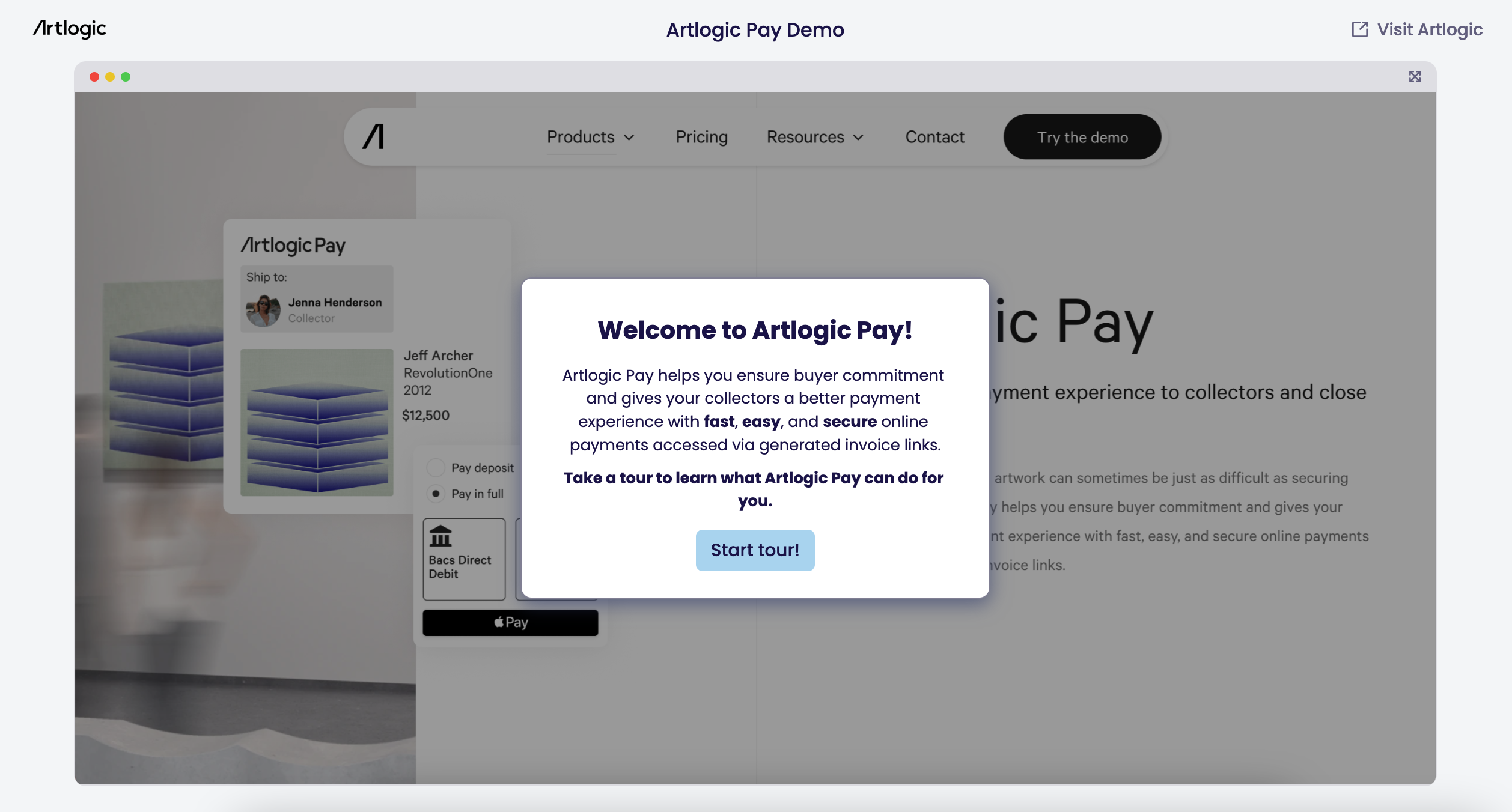Click the bank building icon

click(440, 536)
